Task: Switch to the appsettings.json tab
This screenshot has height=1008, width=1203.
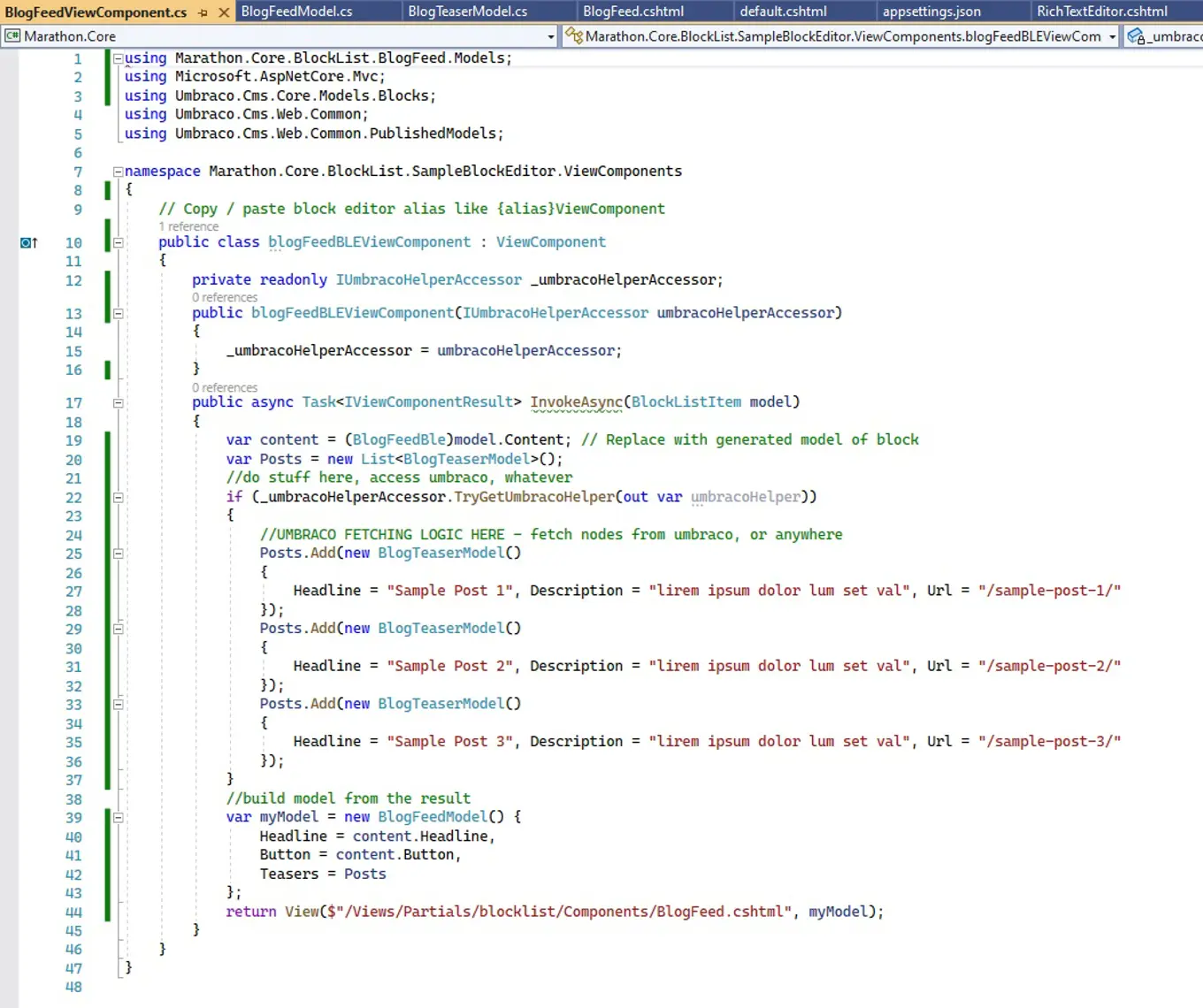Action: [x=931, y=11]
